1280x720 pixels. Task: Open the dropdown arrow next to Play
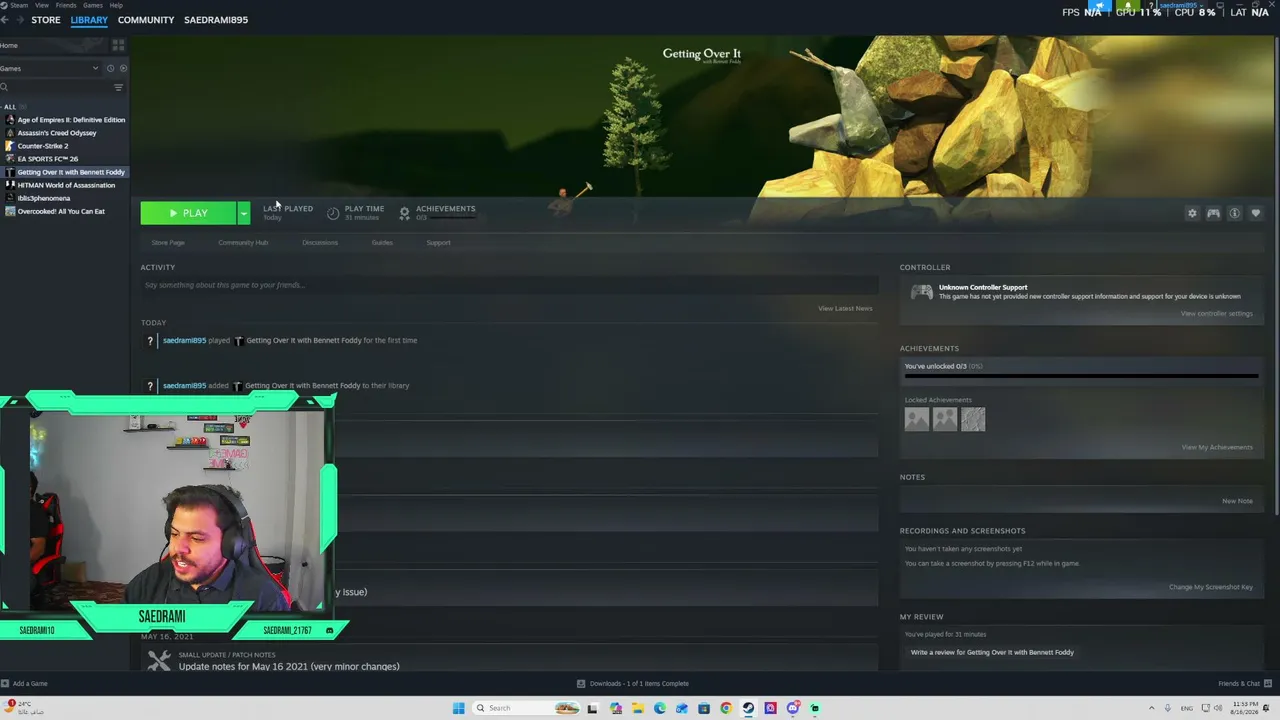(243, 213)
